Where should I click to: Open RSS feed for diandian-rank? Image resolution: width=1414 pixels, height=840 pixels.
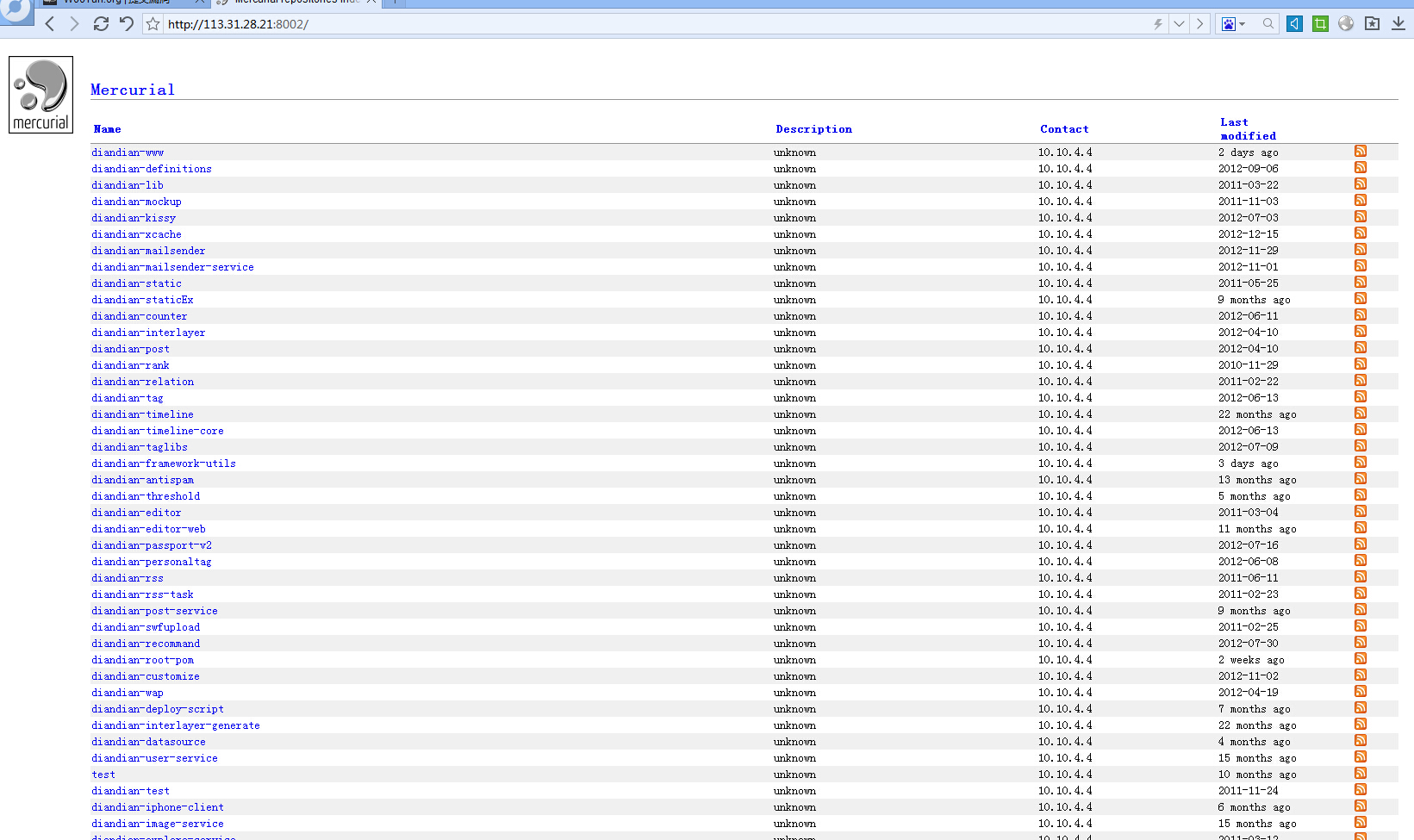pos(1361,364)
